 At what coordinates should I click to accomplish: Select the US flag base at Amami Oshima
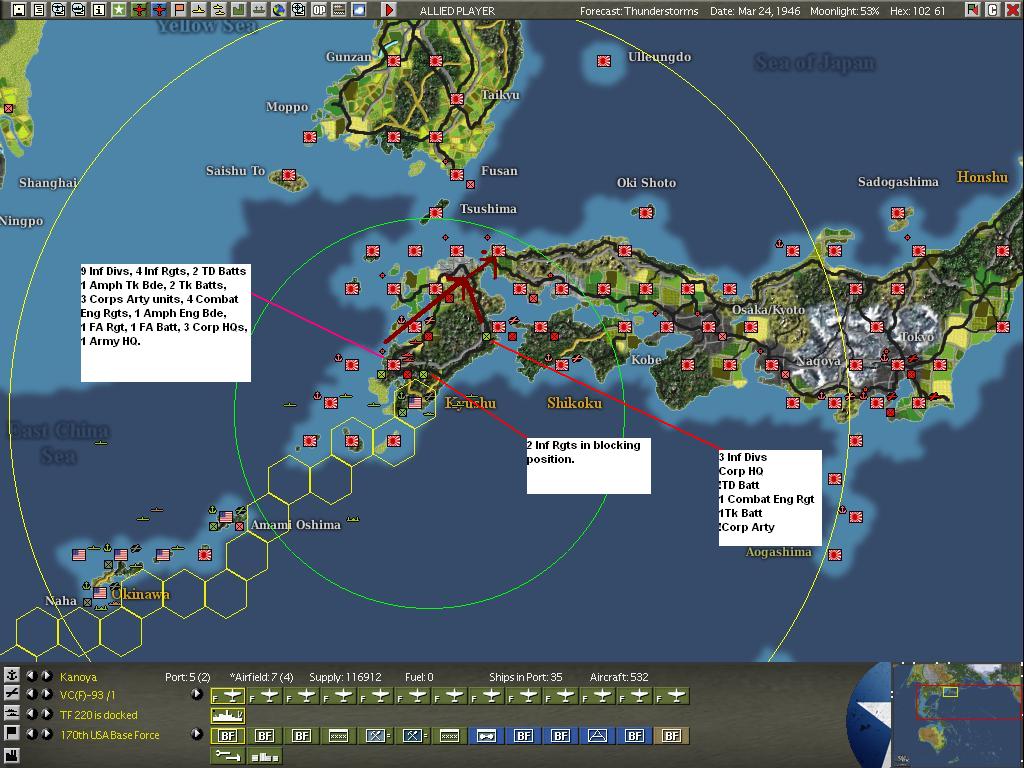pyautogui.click(x=226, y=517)
